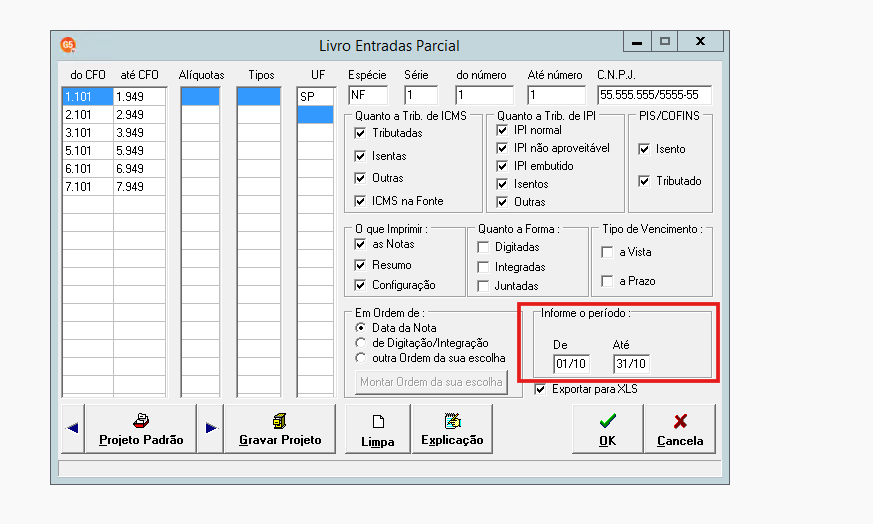Click the right blue arrow button
This screenshot has width=873, height=524.
click(x=211, y=429)
